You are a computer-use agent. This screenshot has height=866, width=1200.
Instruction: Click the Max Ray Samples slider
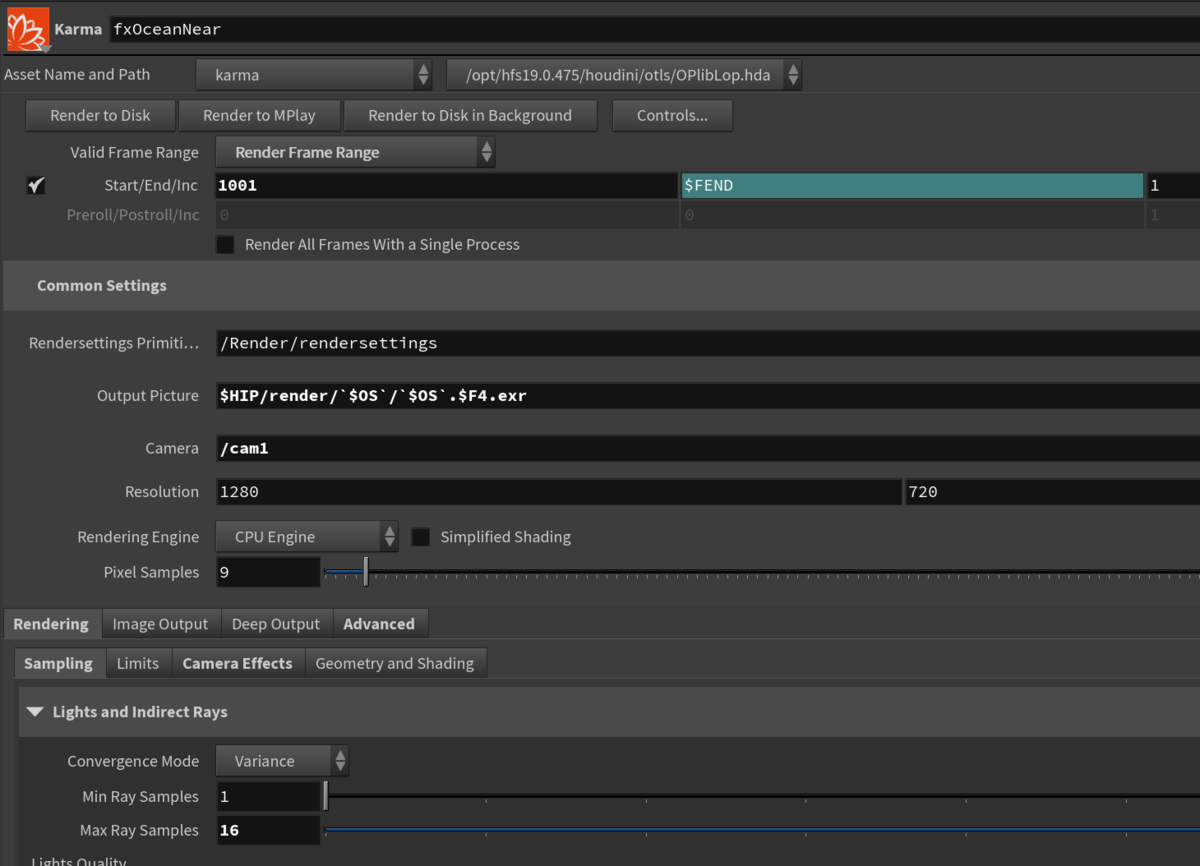762,830
